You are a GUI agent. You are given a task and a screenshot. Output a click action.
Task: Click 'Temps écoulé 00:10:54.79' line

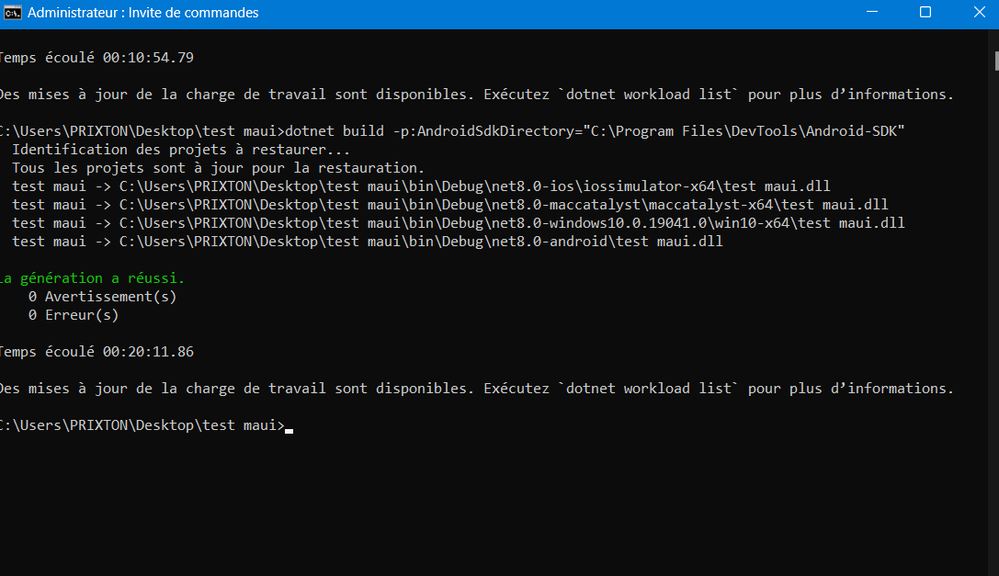point(96,58)
